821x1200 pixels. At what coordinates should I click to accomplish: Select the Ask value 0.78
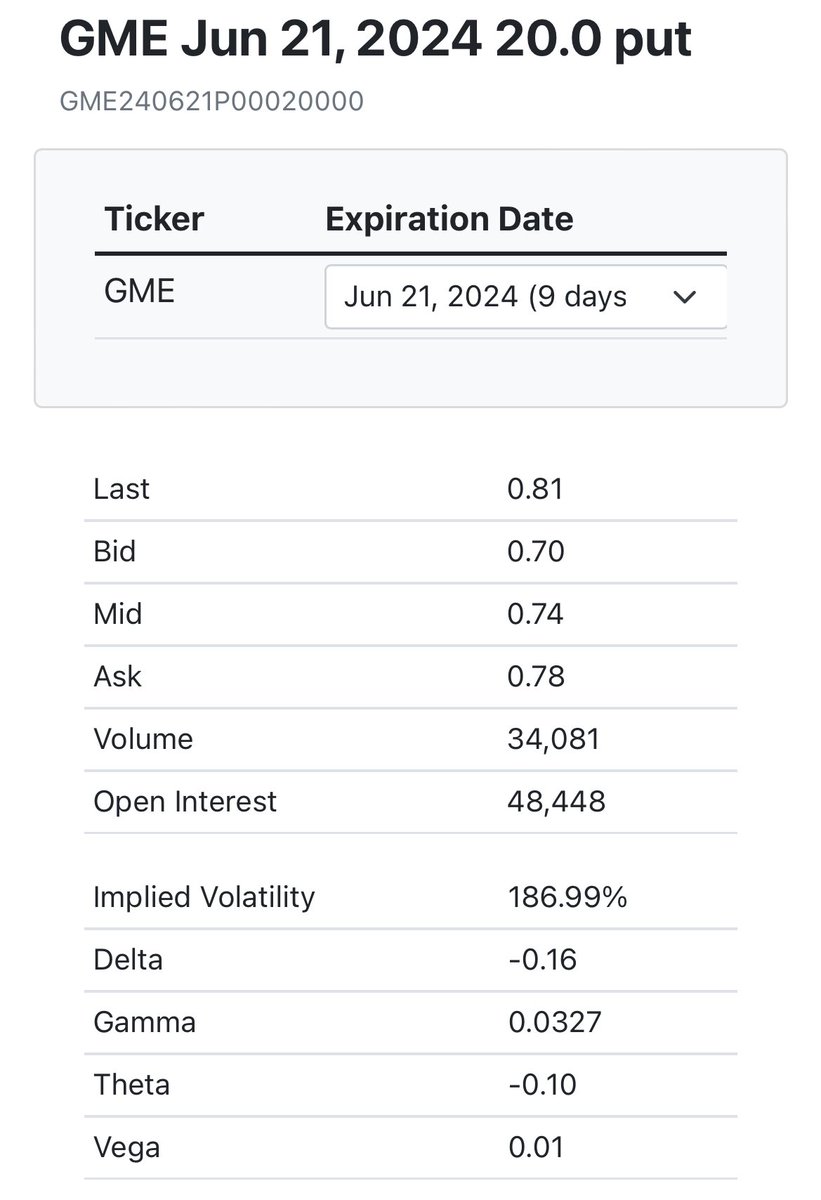pyautogui.click(x=536, y=676)
